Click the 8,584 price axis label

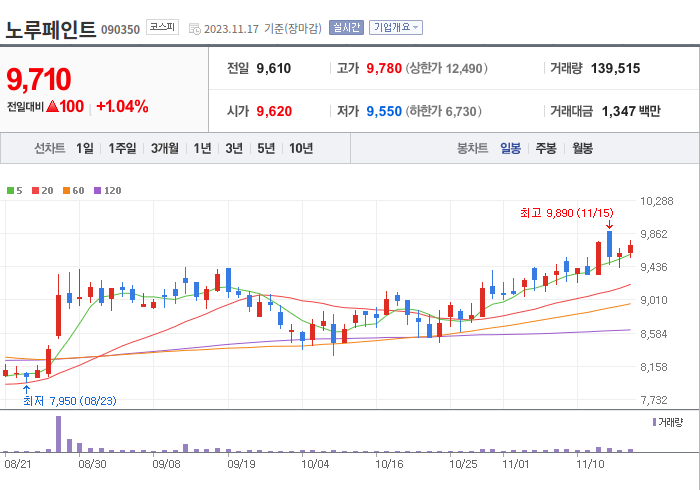coord(654,334)
